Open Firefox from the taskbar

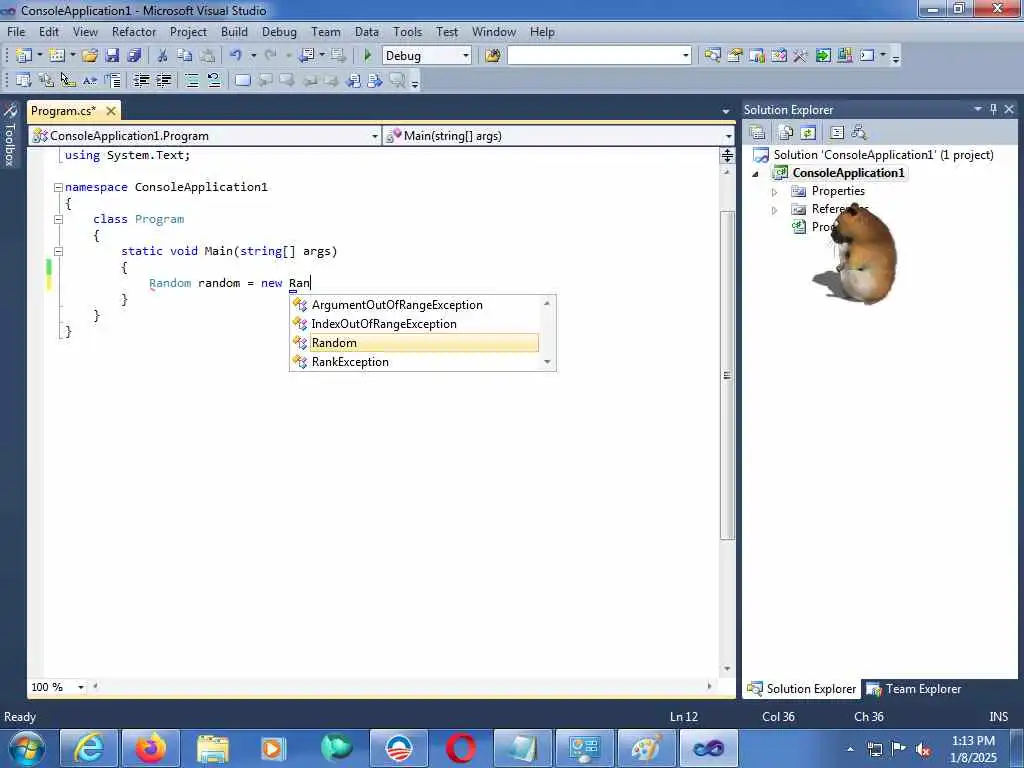pos(151,748)
